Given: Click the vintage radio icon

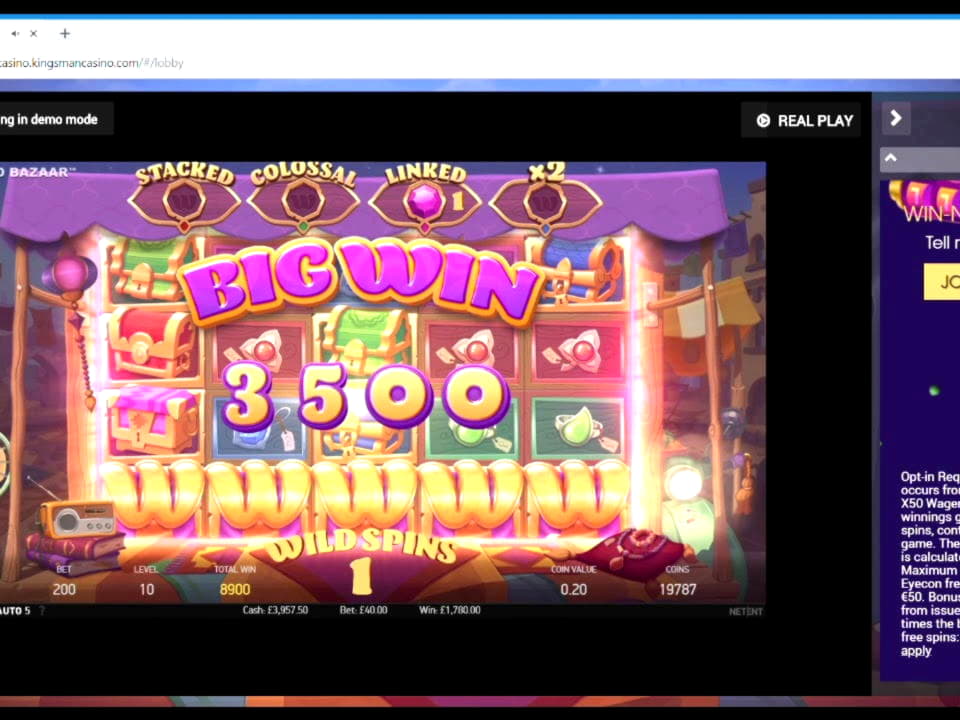Looking at the screenshot, I should click(x=78, y=519).
